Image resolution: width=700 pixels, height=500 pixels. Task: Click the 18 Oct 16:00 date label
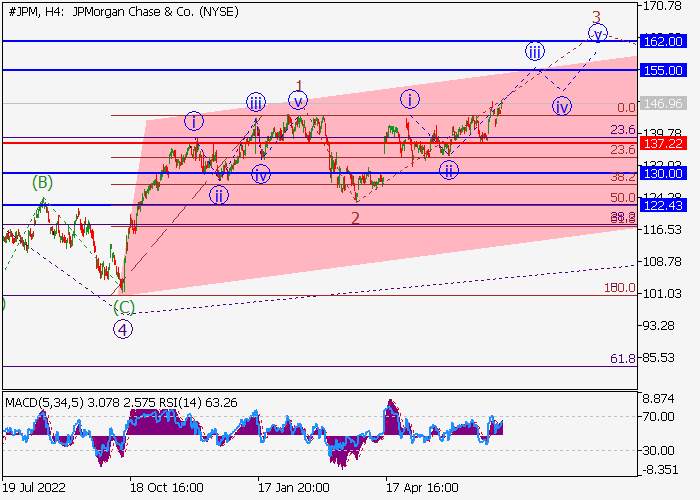coord(166,488)
